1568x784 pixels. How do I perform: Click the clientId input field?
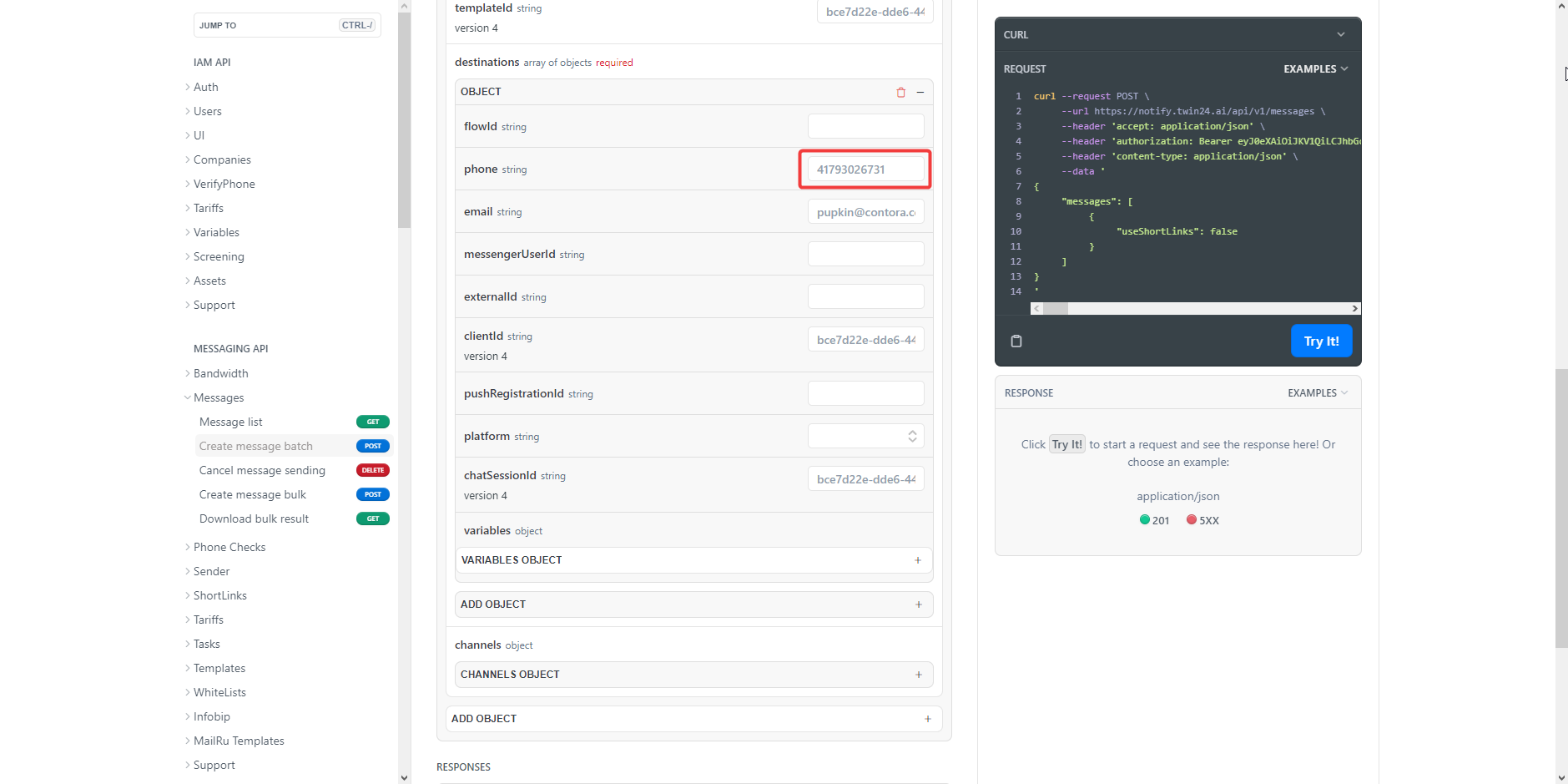tap(865, 339)
